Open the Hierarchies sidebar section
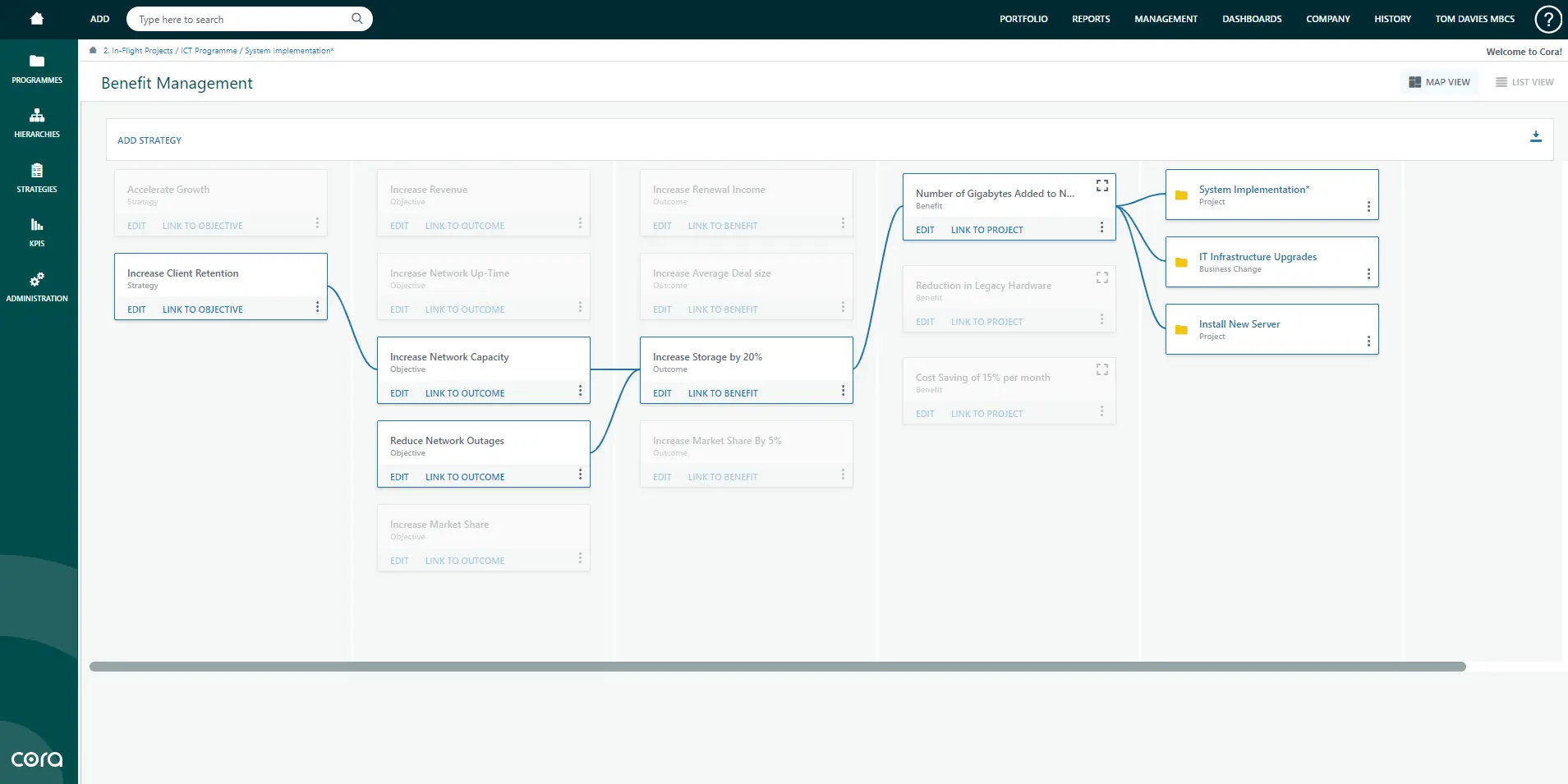Screen dimensions: 1568x784 [x=37, y=123]
